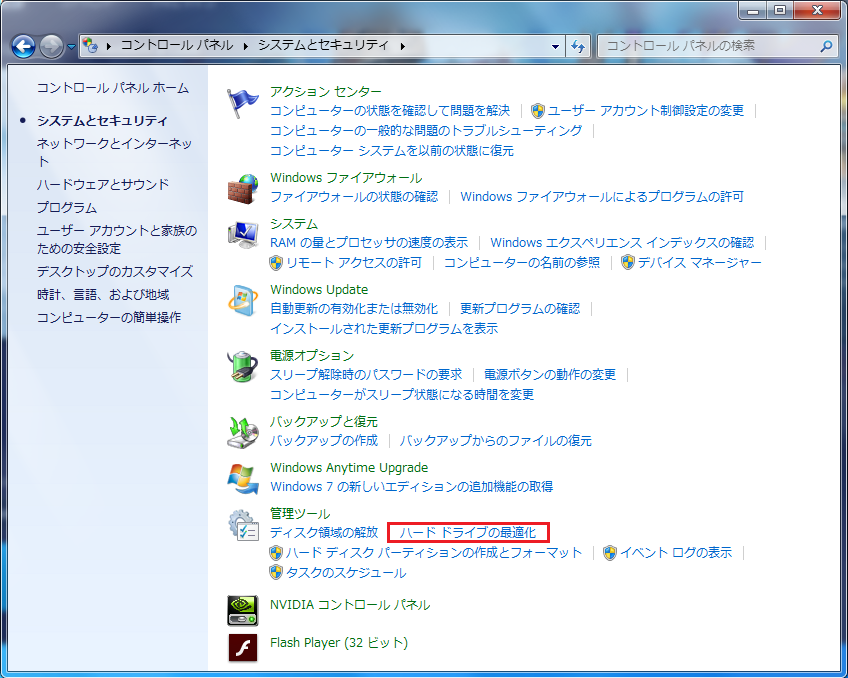This screenshot has width=848, height=678.
Task: Open コンピューターの状態を確認して問題を解決
Action: (x=390, y=111)
